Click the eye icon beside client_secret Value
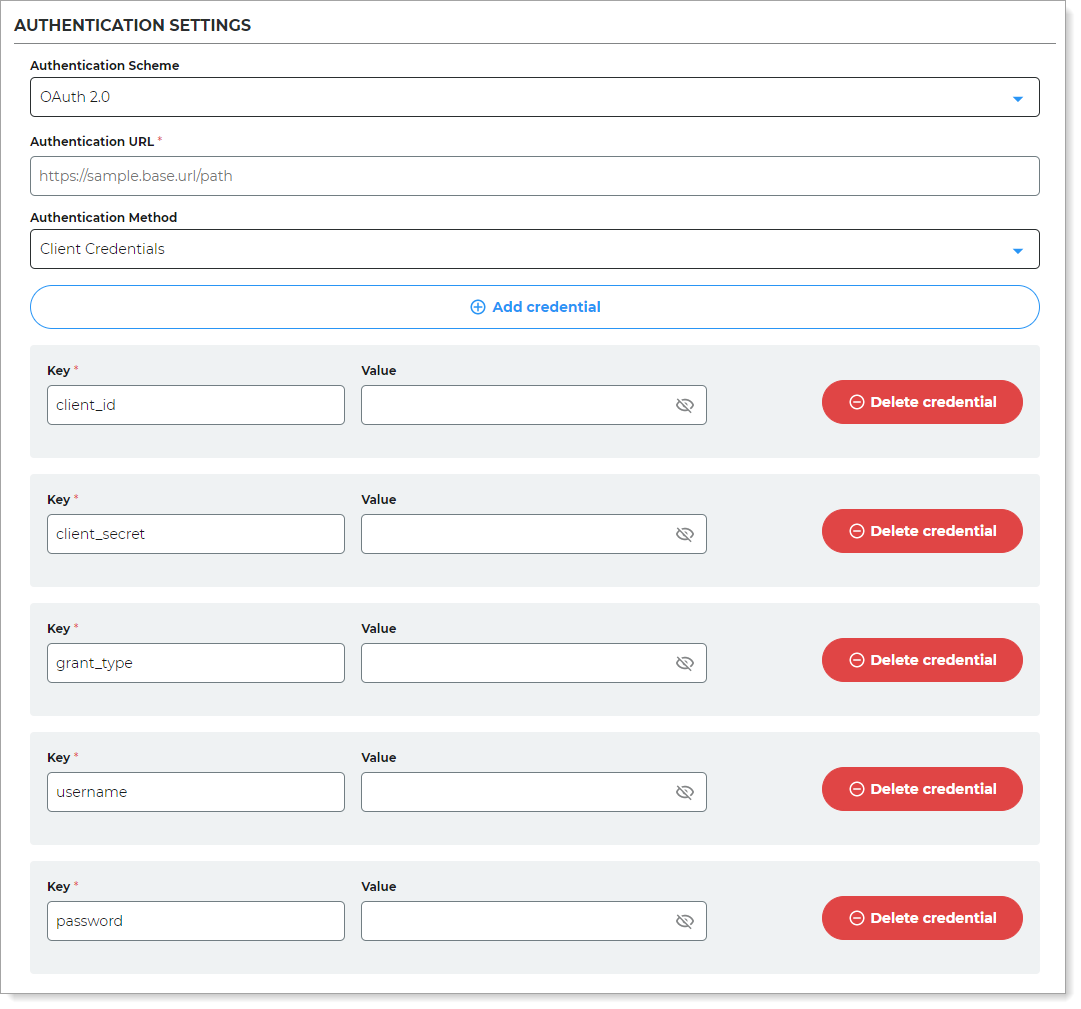 pos(685,534)
